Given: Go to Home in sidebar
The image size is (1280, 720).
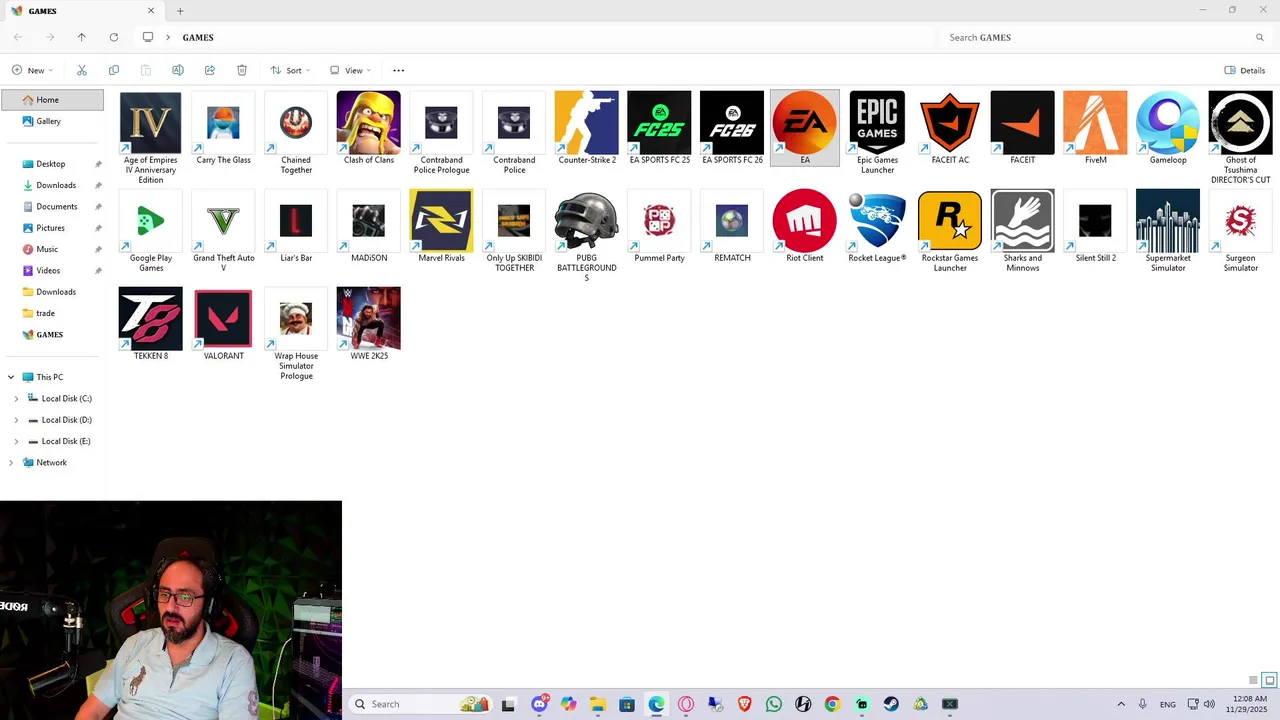Looking at the screenshot, I should (x=52, y=100).
